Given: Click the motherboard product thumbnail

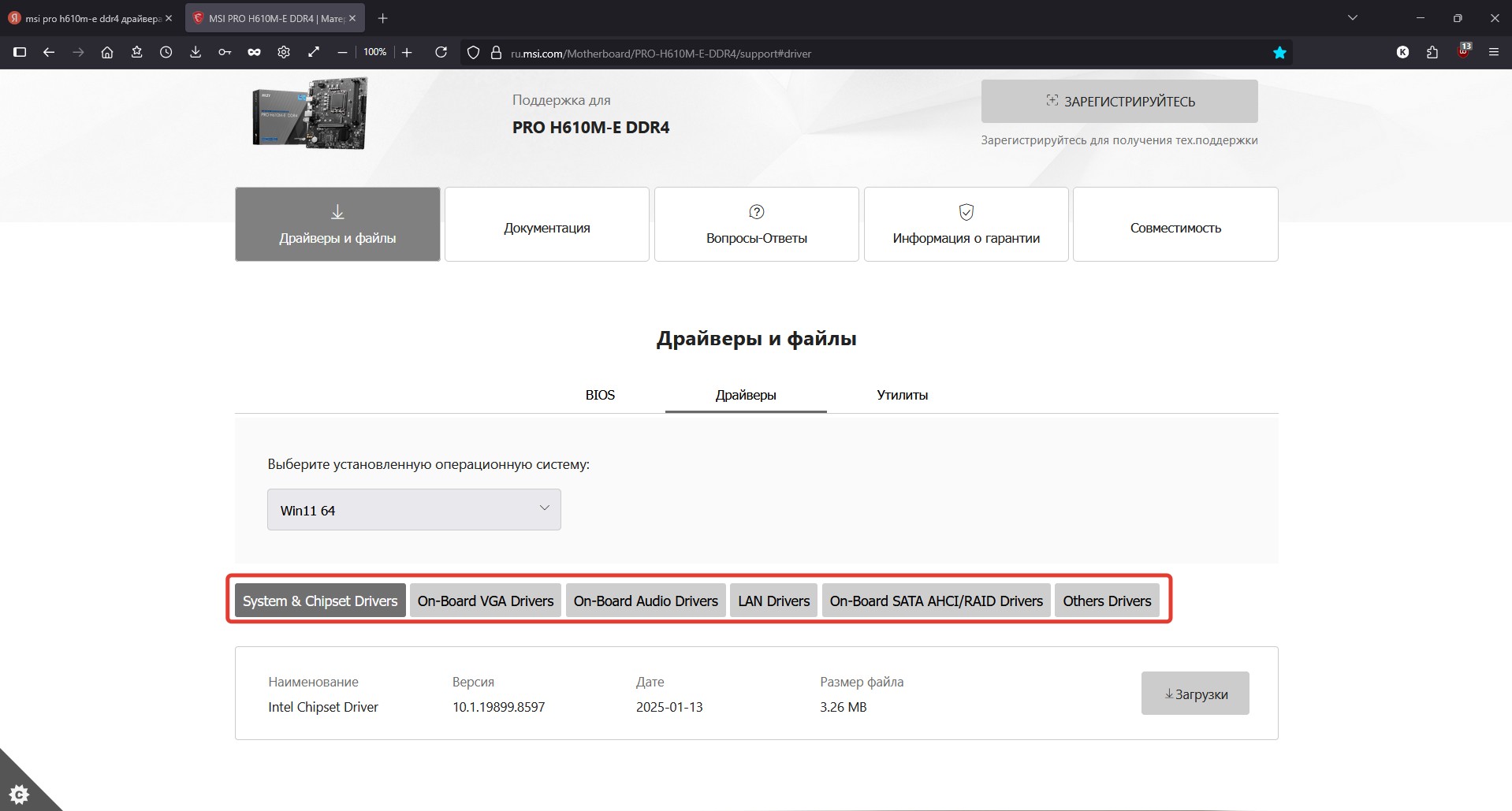Looking at the screenshot, I should pos(310,113).
